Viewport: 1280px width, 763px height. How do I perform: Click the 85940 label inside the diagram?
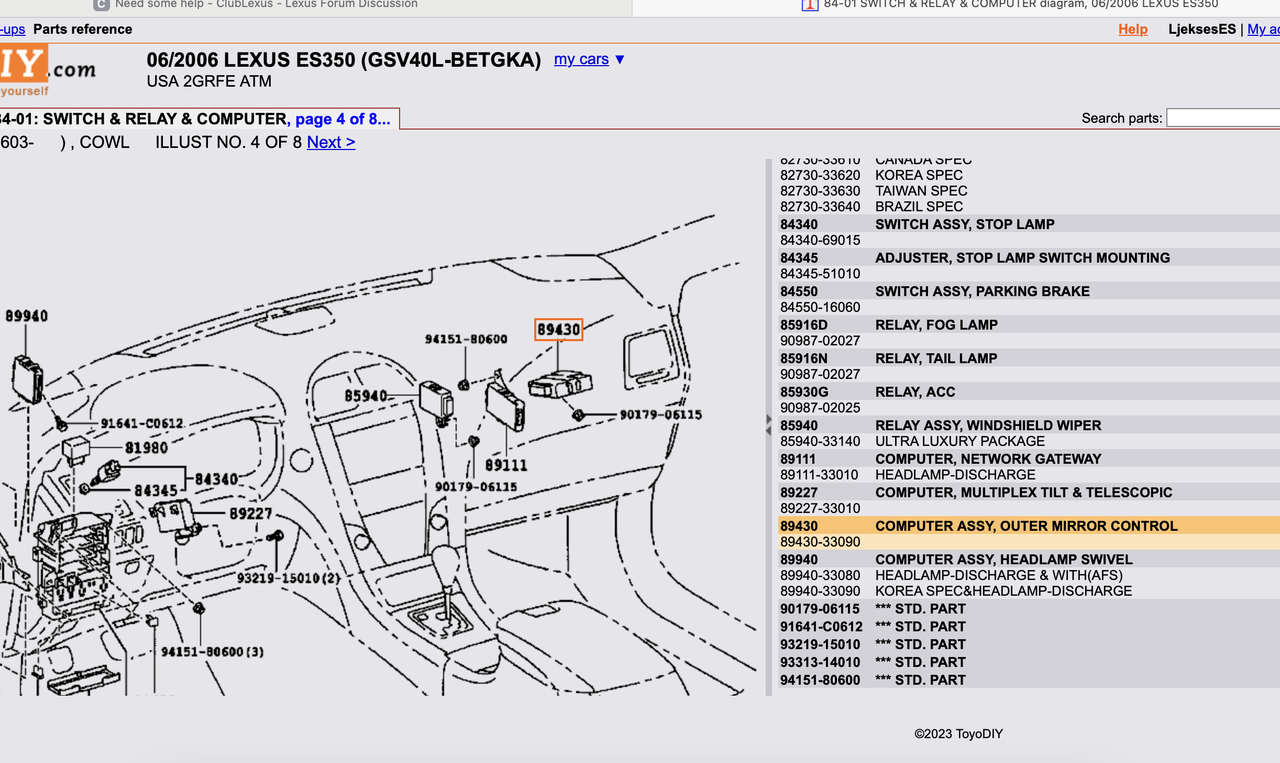(366, 395)
